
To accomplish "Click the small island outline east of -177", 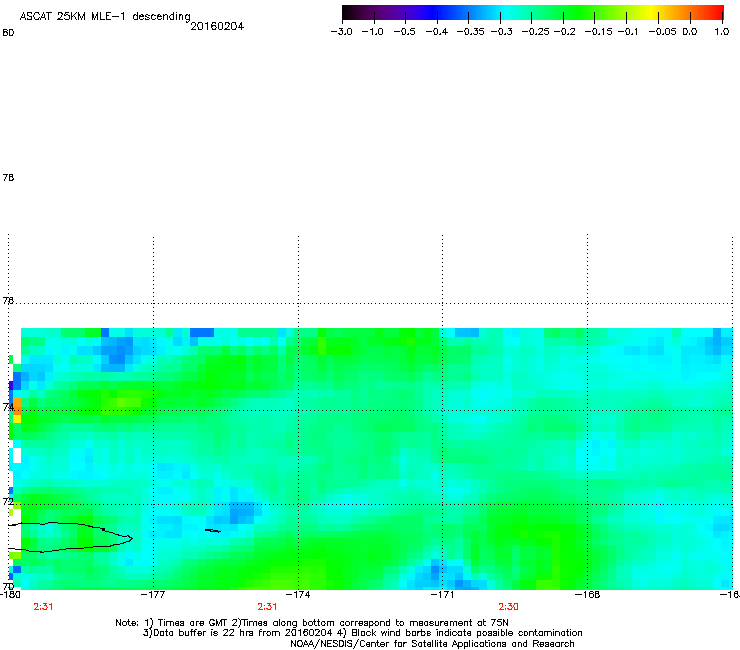I will (213, 531).
